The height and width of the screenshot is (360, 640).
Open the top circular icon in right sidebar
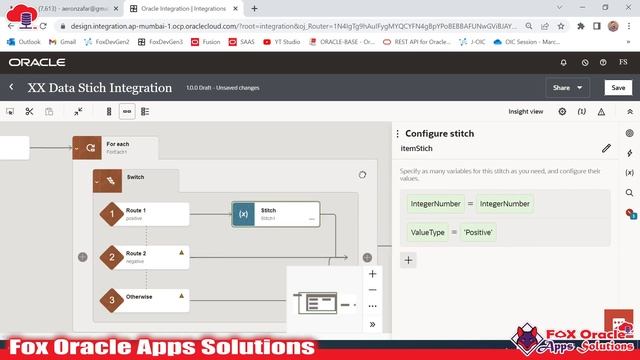coord(629,133)
